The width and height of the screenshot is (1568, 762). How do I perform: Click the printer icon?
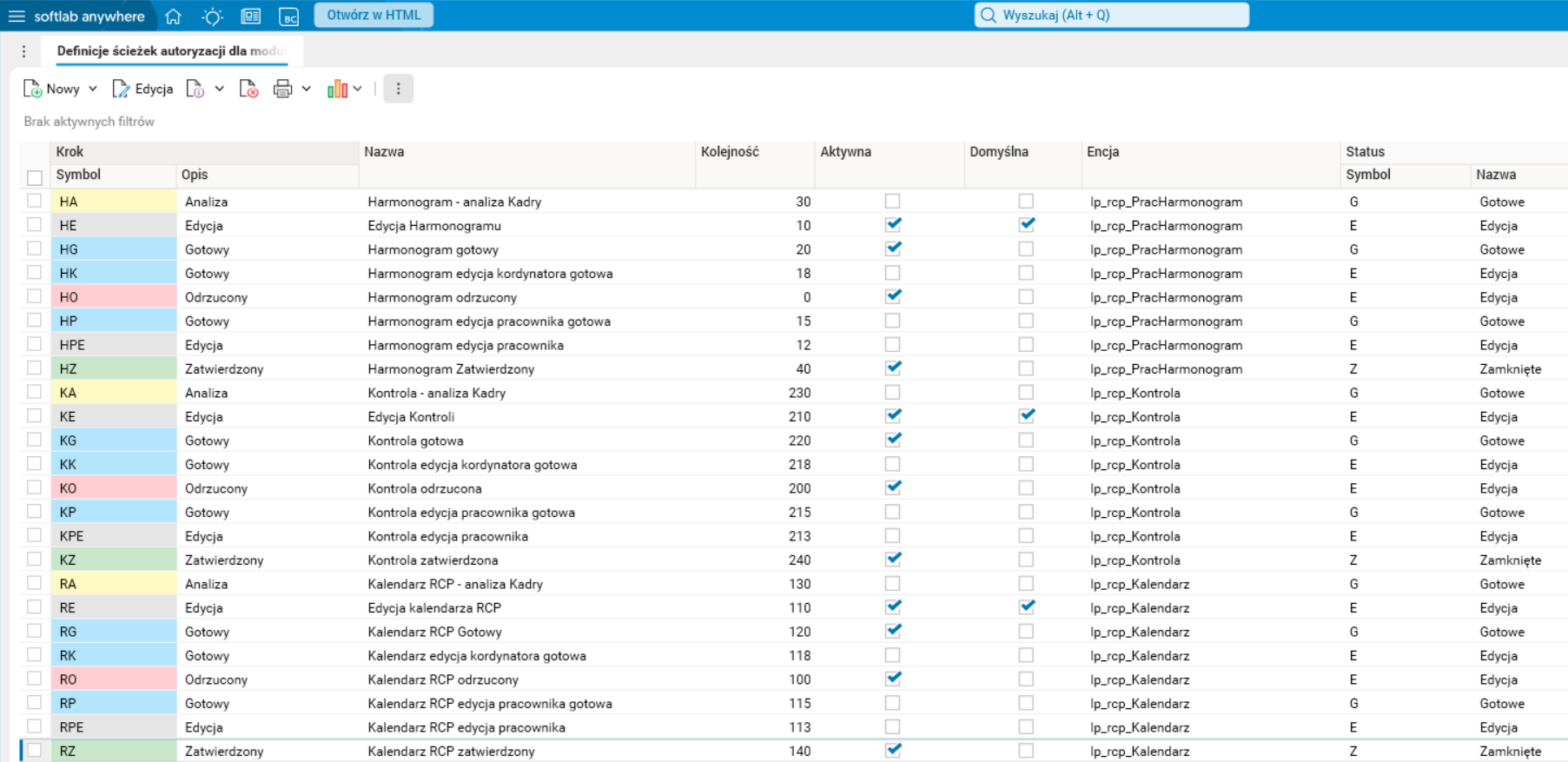[x=282, y=89]
